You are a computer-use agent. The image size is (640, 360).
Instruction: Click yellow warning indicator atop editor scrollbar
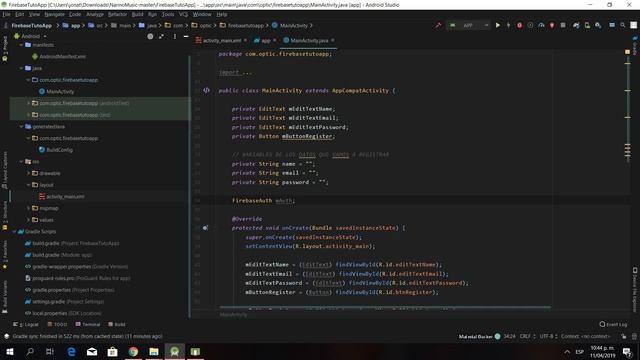pos(627,52)
